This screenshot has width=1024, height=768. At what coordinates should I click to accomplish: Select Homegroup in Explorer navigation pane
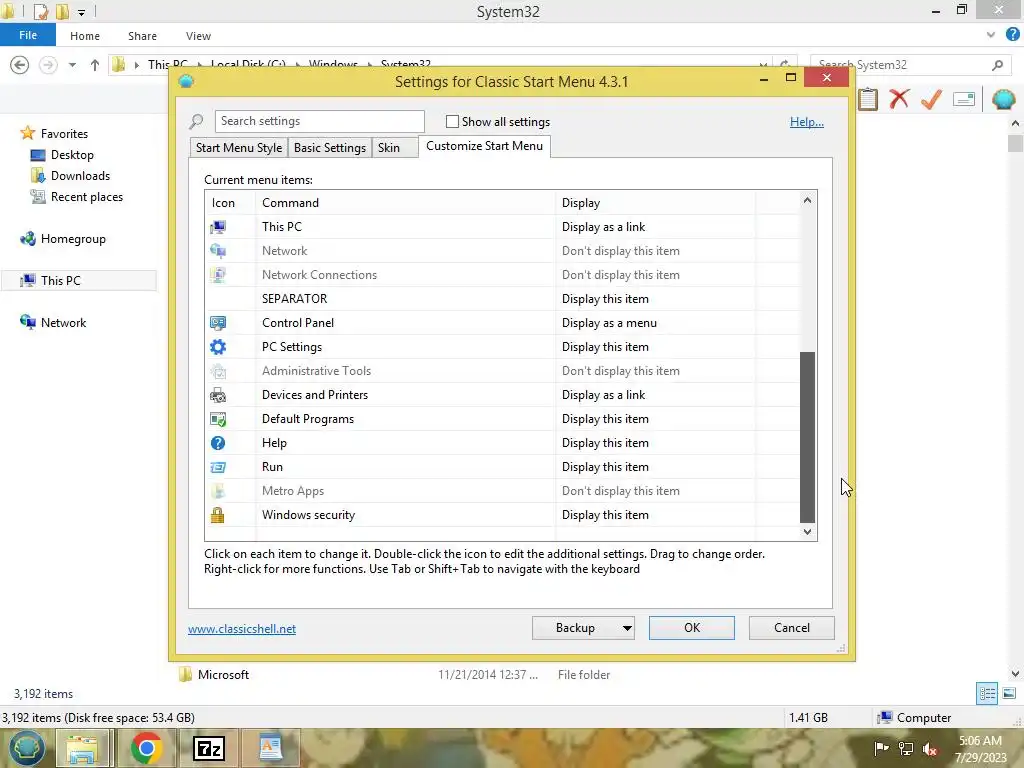click(73, 239)
